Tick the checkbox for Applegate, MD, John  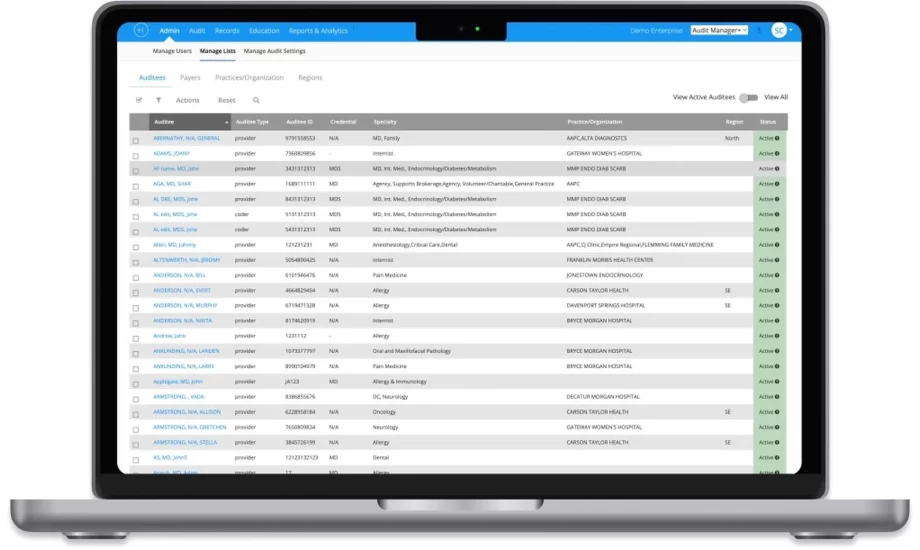(136, 384)
